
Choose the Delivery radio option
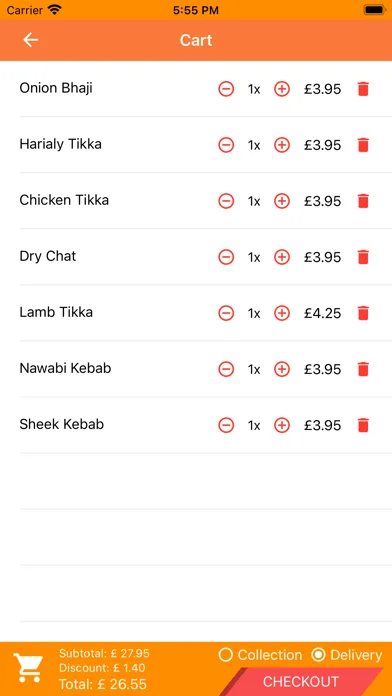(x=346, y=655)
